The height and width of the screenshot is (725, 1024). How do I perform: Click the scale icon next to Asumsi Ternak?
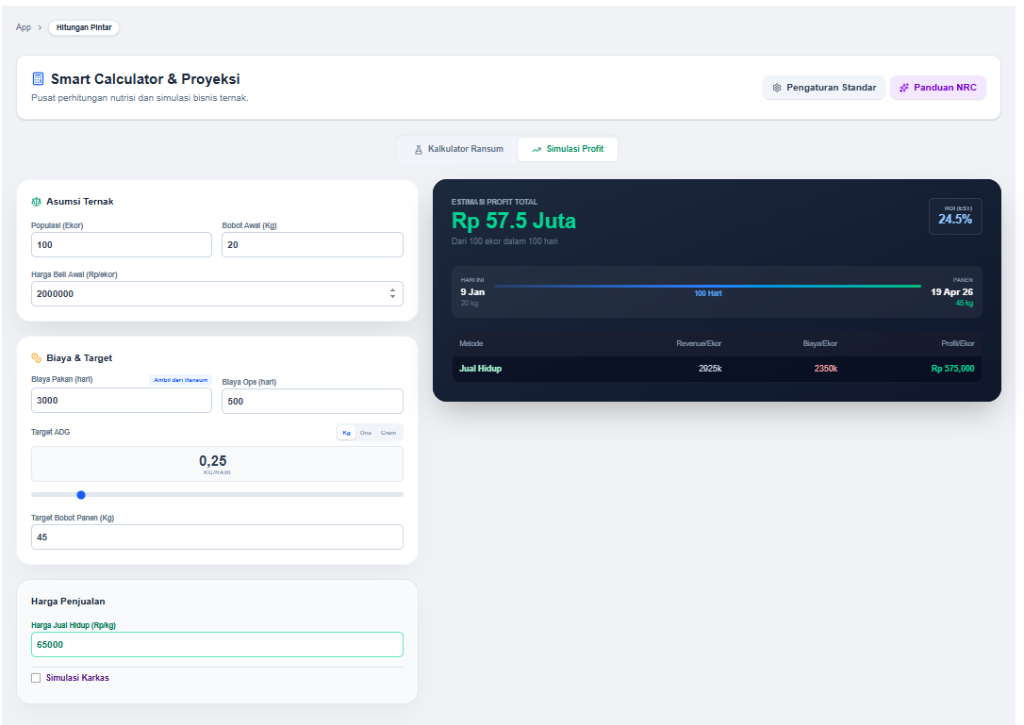(x=37, y=201)
